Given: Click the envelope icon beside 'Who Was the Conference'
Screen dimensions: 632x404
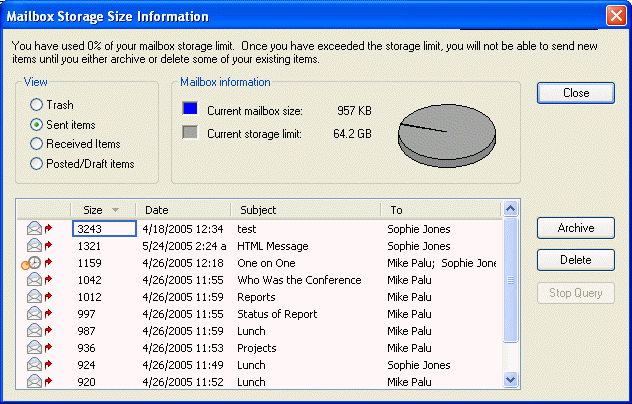Looking at the screenshot, I should (x=34, y=280).
